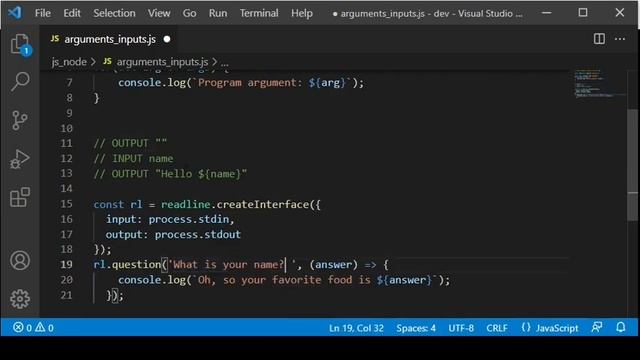Change line ending via CRLF indicator
The image size is (640, 360).
(497, 328)
